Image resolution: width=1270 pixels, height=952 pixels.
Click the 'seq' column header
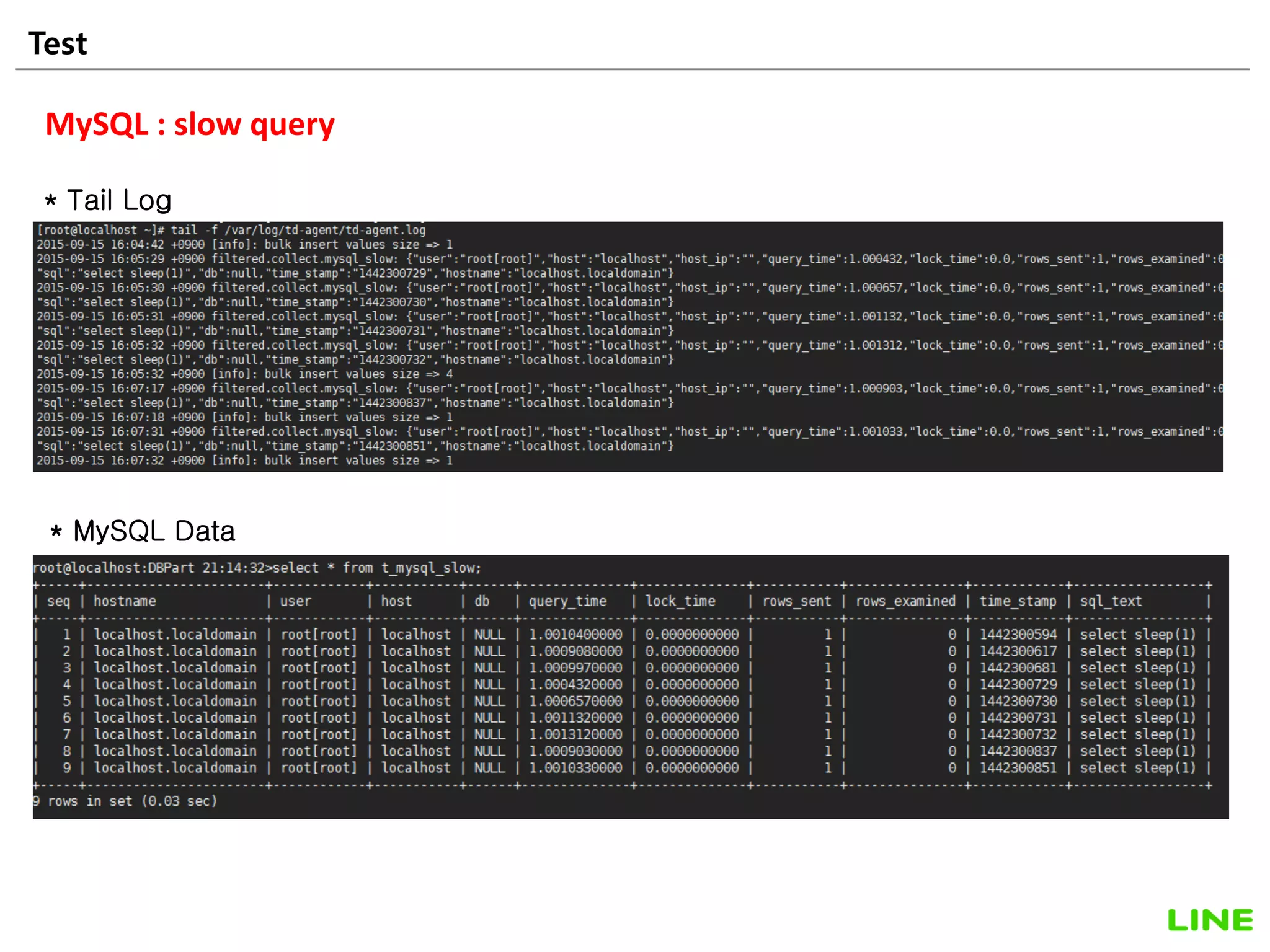pyautogui.click(x=59, y=601)
